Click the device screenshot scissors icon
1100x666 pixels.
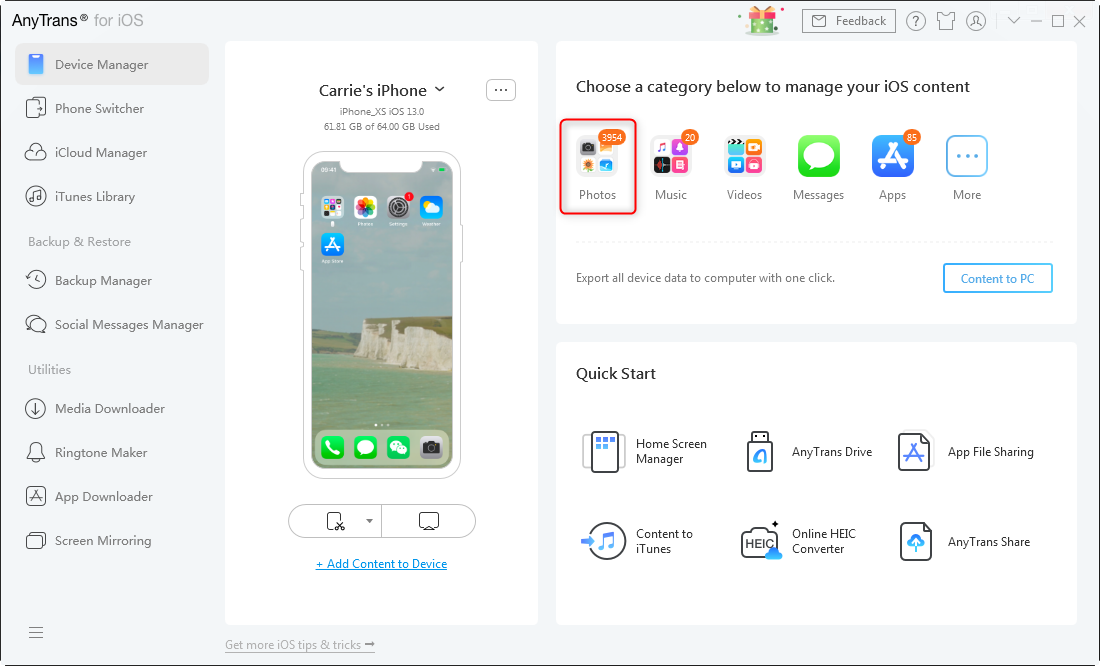[x=336, y=521]
